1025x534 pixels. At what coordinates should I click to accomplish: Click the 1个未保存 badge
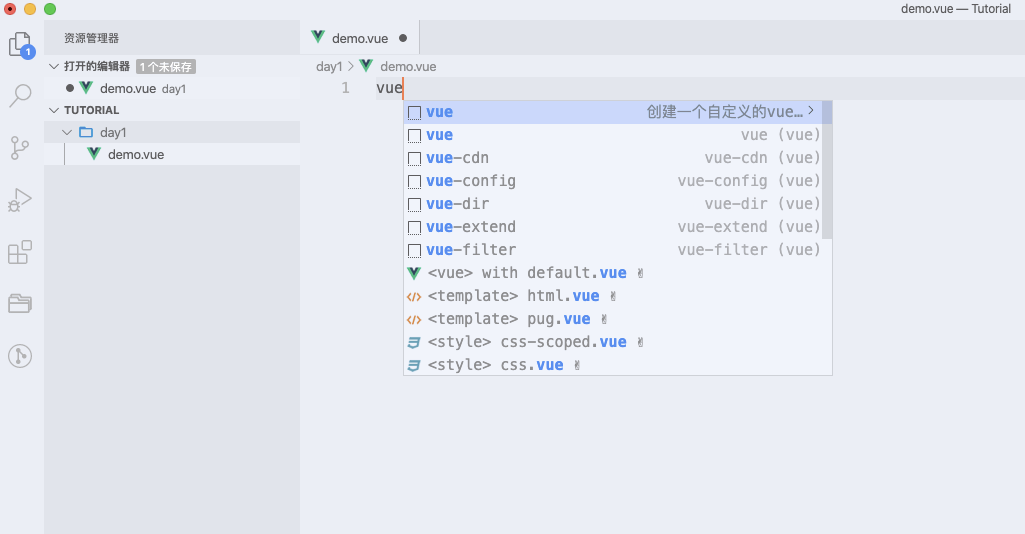pyautogui.click(x=166, y=67)
